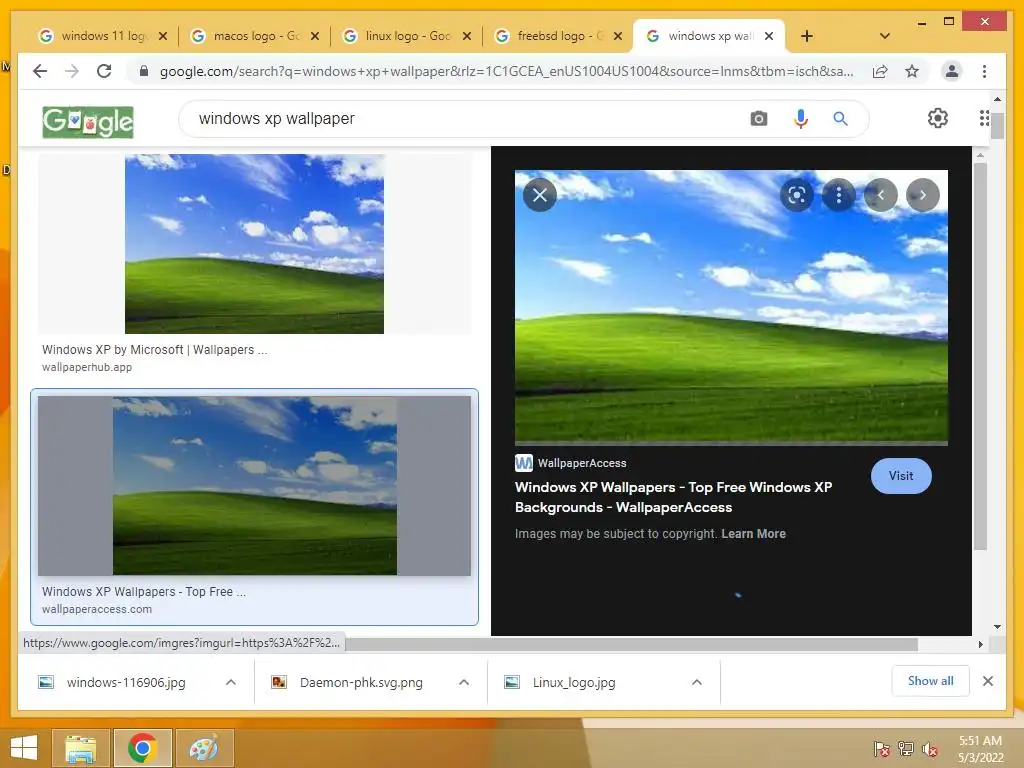Close the windows xp wallpaper tab

(769, 36)
